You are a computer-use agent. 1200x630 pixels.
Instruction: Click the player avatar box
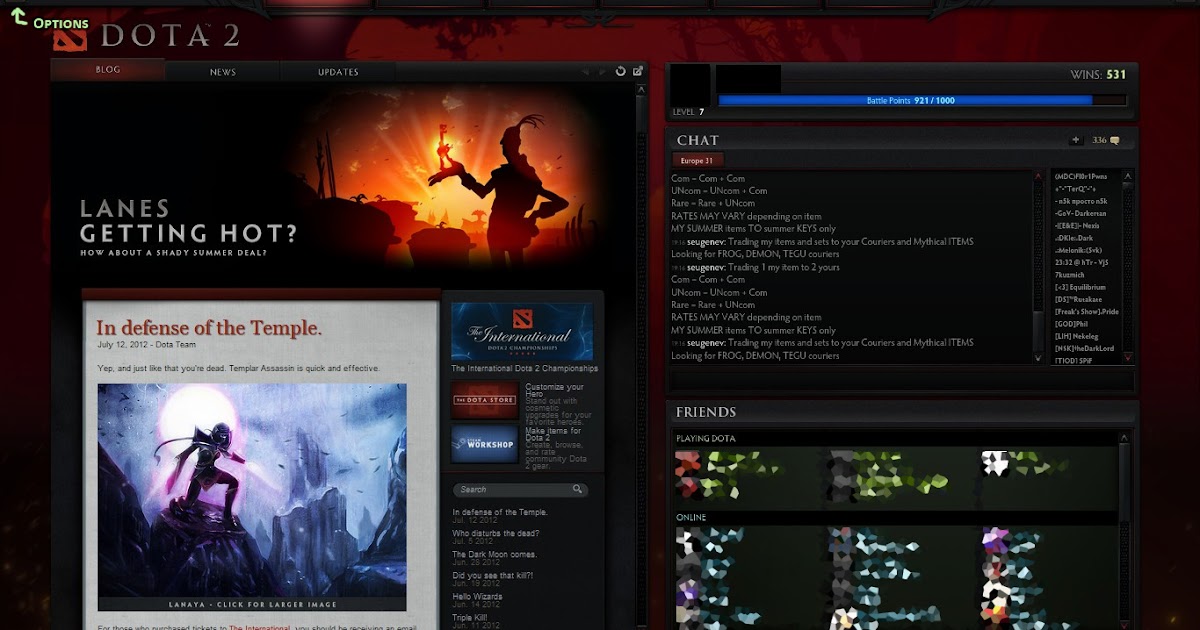tap(690, 84)
